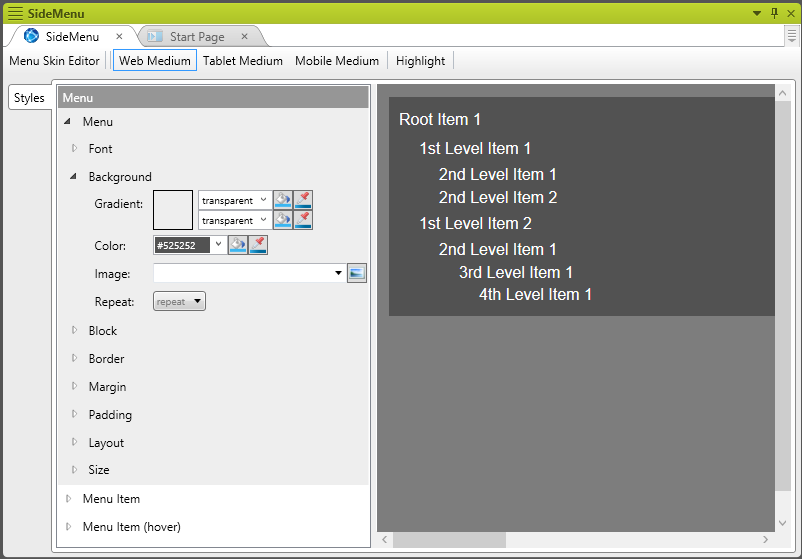The width and height of the screenshot is (802, 559).
Task: Close the SideMenu tab
Action: (119, 36)
